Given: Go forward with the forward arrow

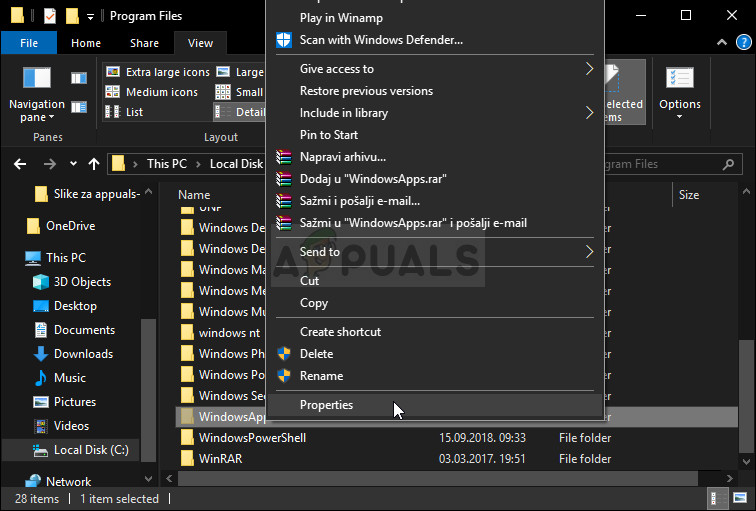Looking at the screenshot, I should (50, 164).
